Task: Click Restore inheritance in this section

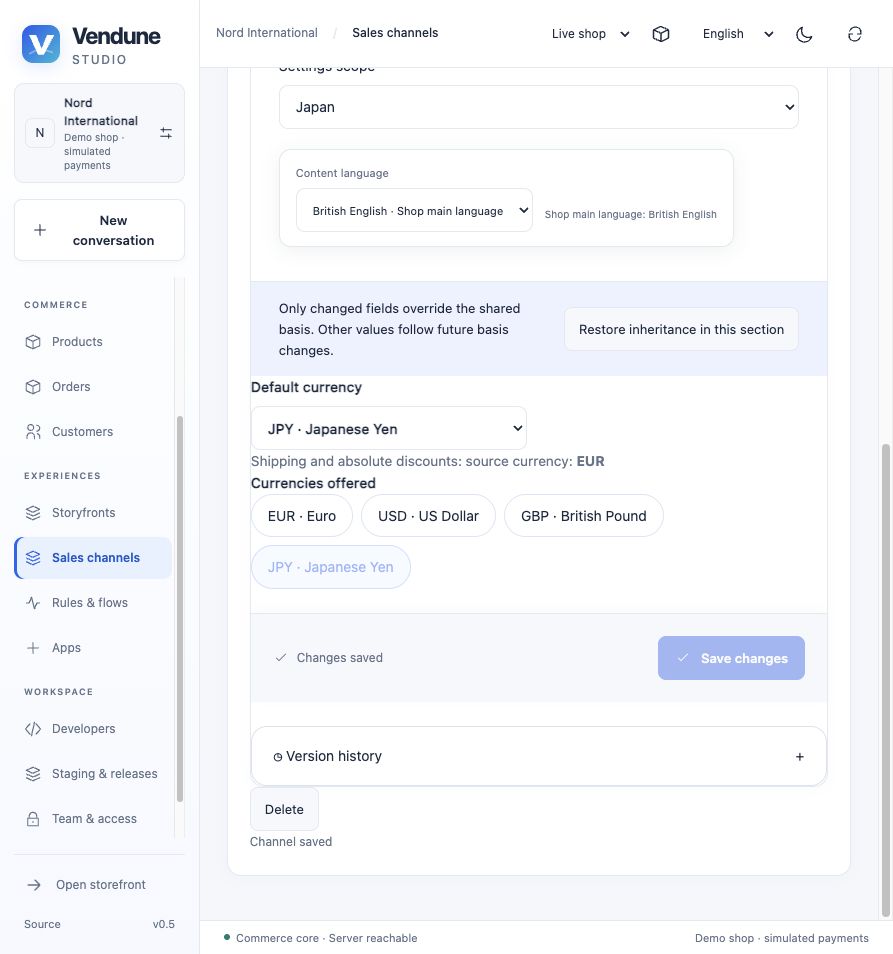Action: pyautogui.click(x=681, y=329)
